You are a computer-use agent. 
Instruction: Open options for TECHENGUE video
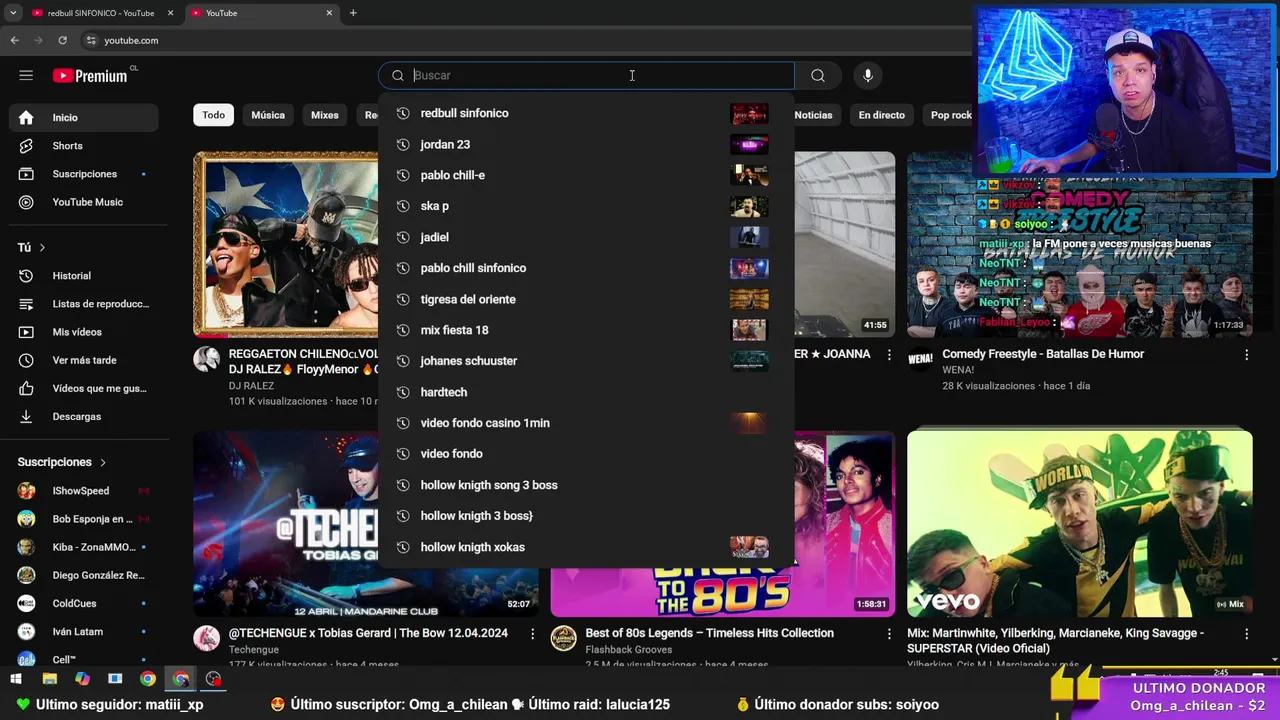pos(532,634)
